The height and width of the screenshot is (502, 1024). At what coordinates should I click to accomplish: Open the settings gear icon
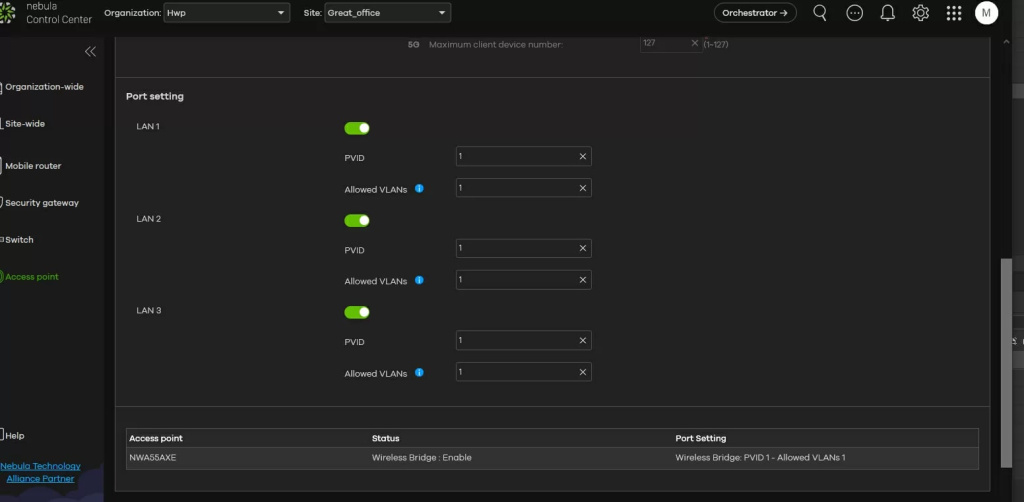921,13
